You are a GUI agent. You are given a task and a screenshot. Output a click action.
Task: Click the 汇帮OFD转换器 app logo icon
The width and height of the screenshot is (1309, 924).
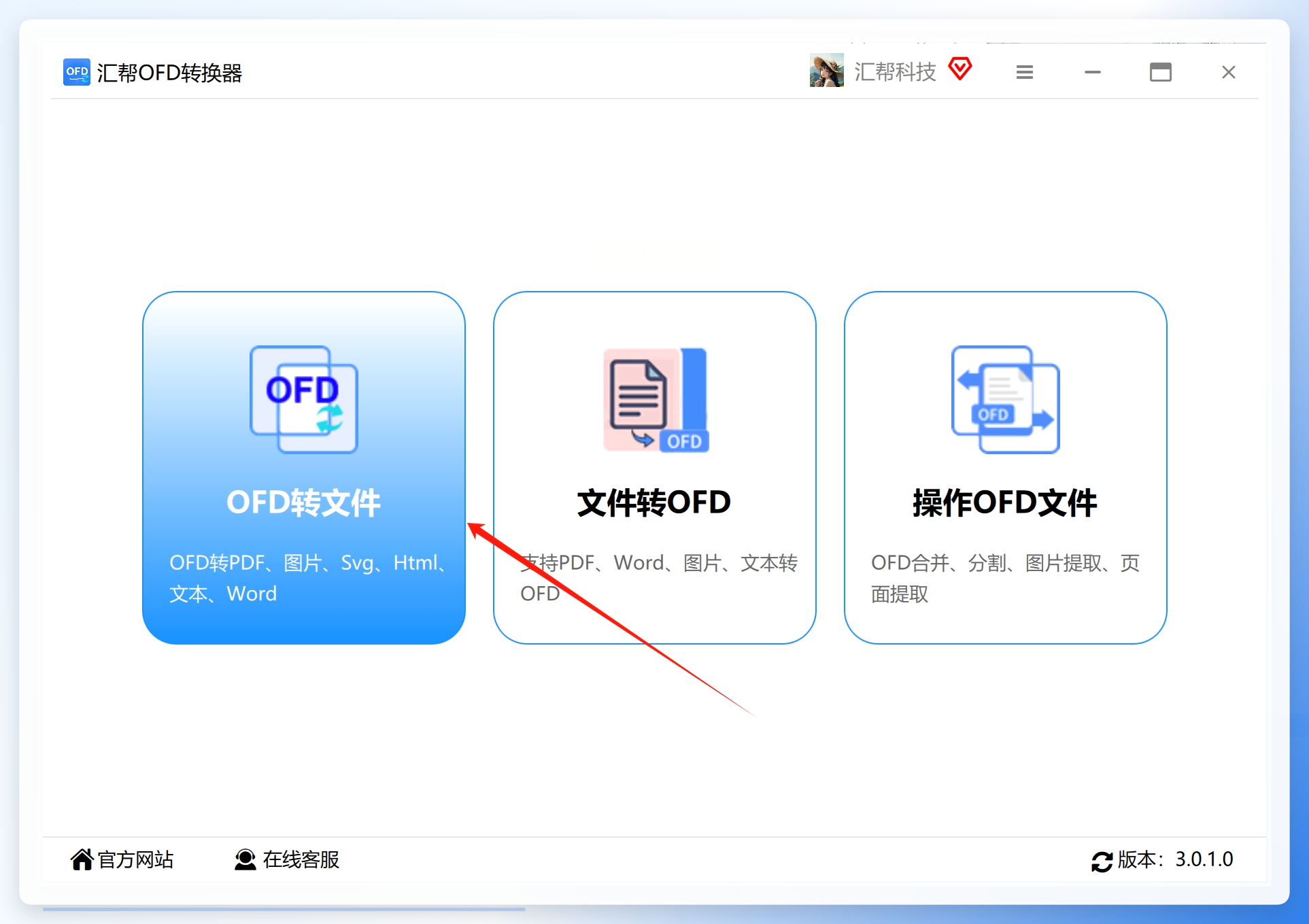pos(77,72)
